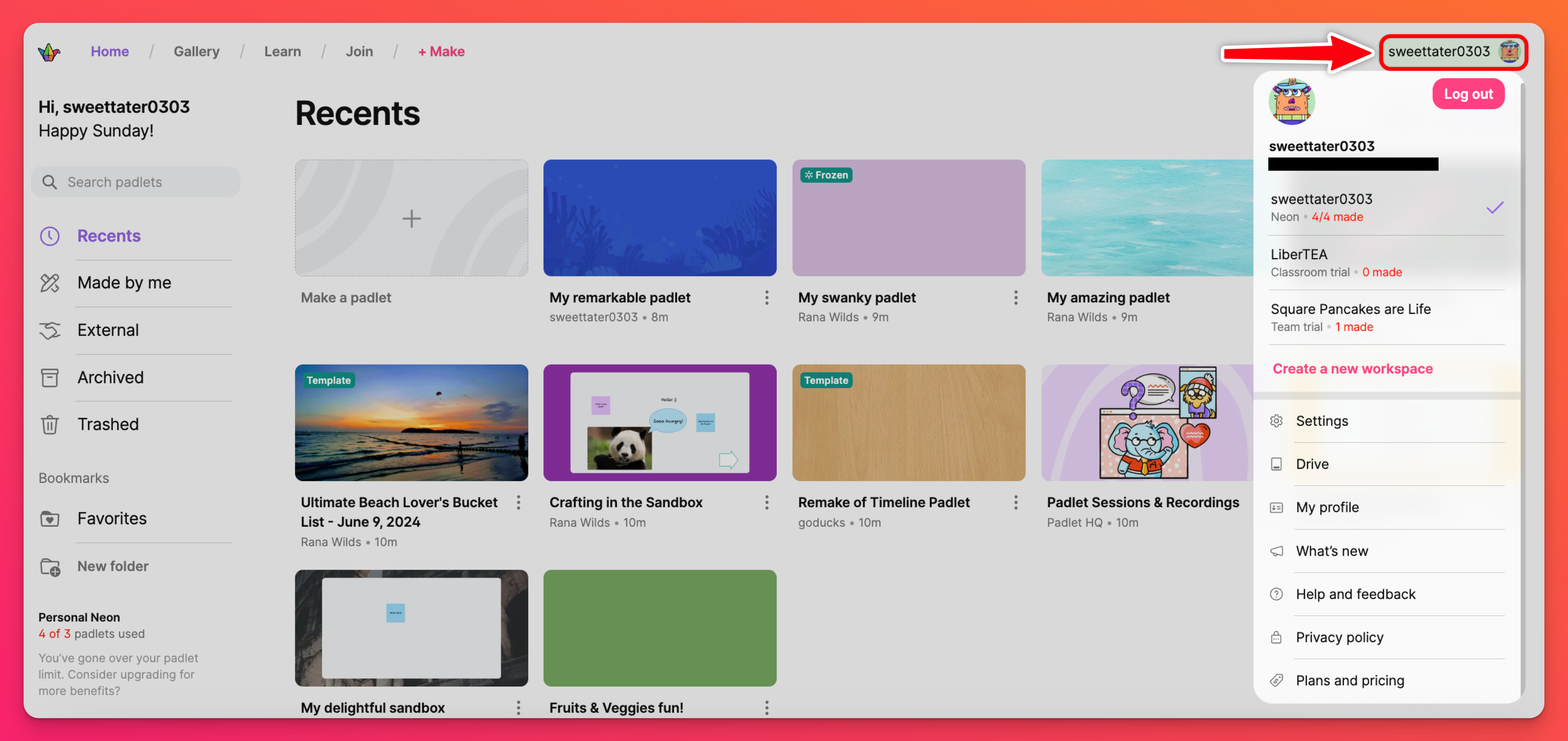Open My delightful sandbox thumbnail
Viewport: 1568px width, 741px height.
[x=411, y=628]
